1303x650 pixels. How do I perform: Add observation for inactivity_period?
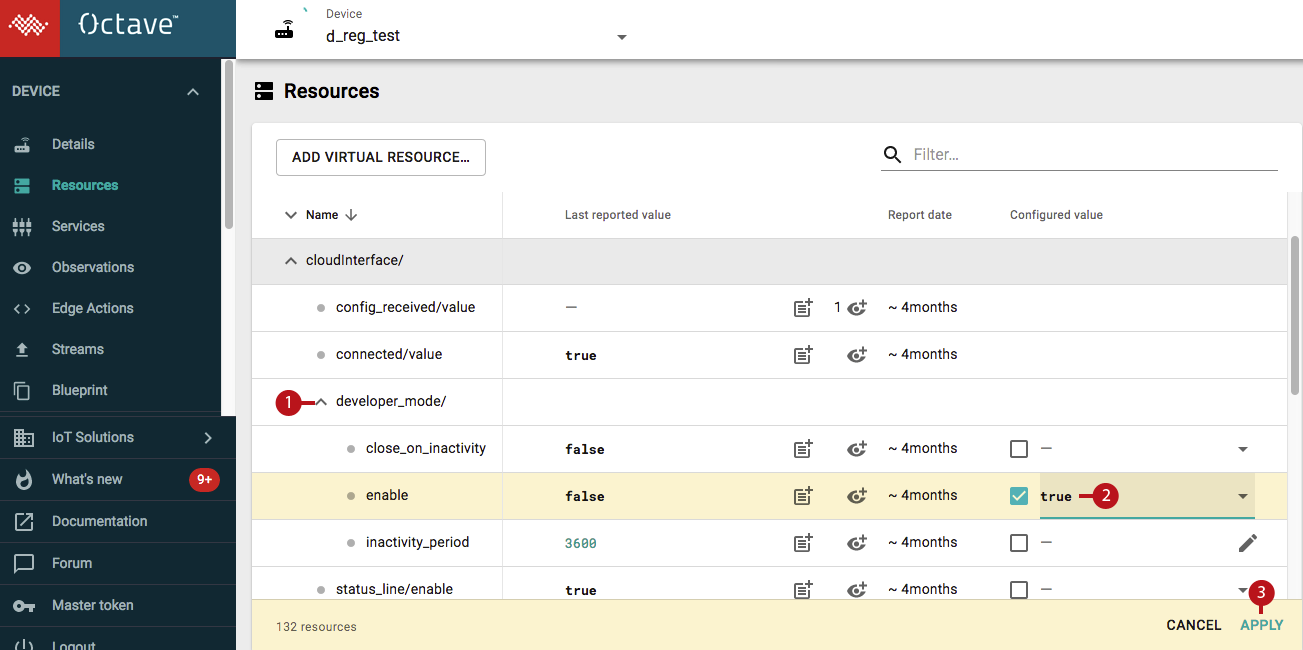[x=856, y=543]
